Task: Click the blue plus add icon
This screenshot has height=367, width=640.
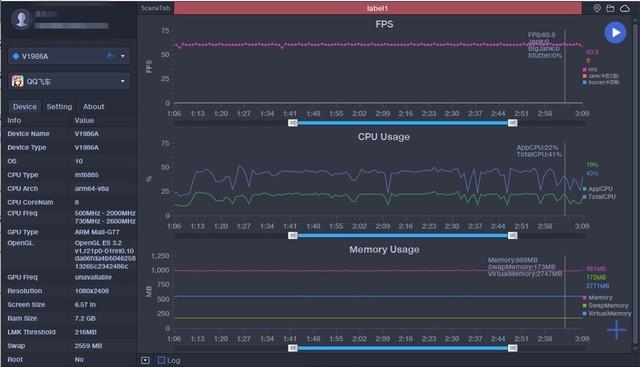Action: (x=616, y=329)
